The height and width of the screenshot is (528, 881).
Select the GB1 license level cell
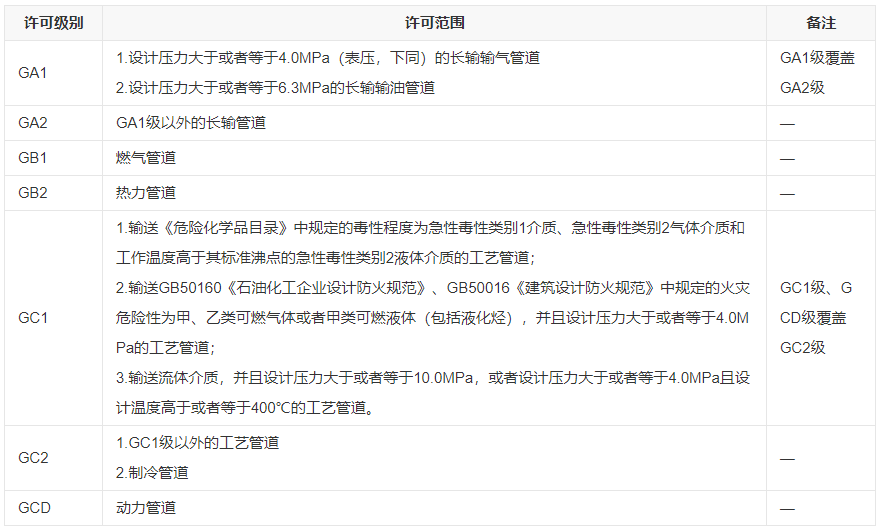point(33,158)
